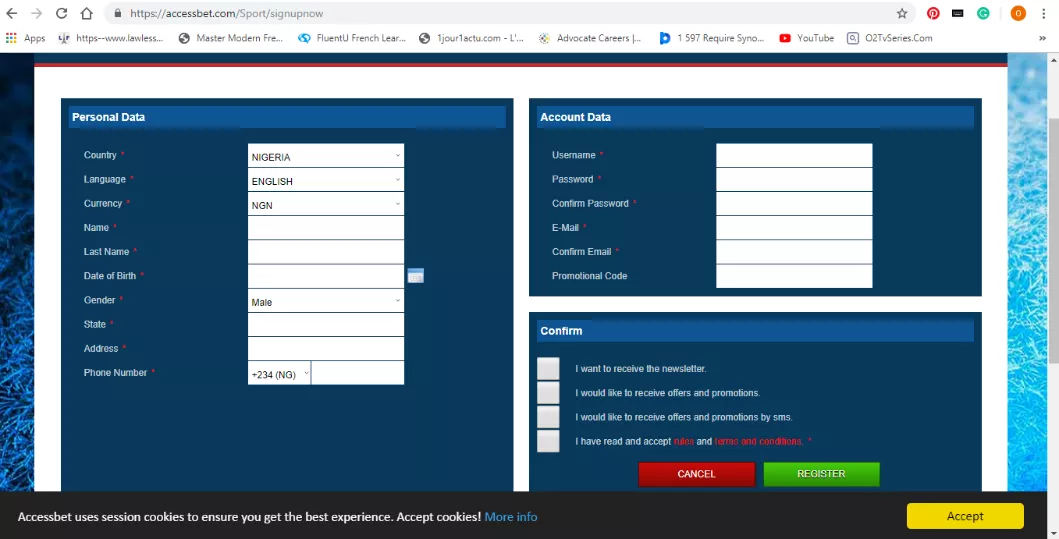Image resolution: width=1059 pixels, height=539 pixels.
Task: Tick the offers and promotions checkbox
Action: click(548, 393)
